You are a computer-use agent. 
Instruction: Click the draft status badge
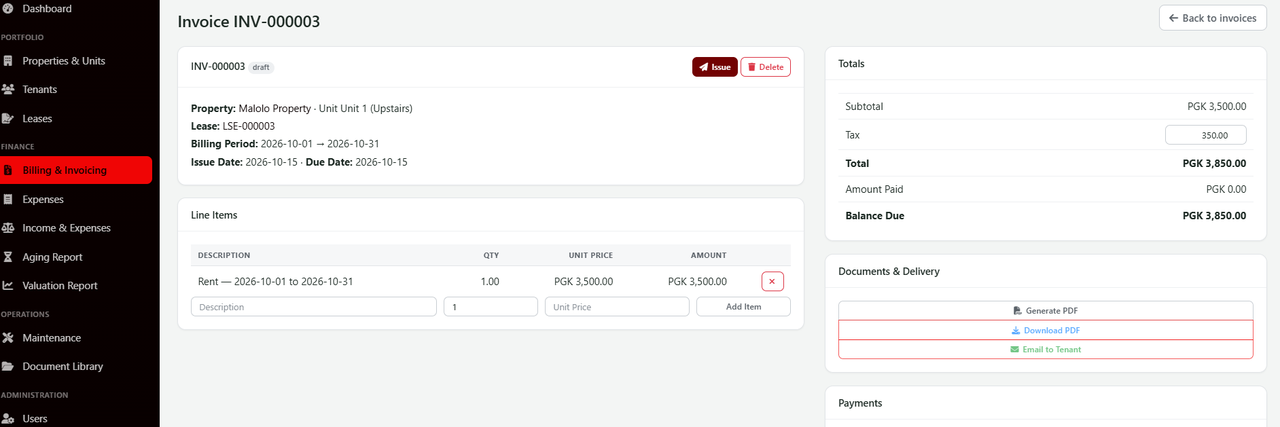click(x=261, y=67)
